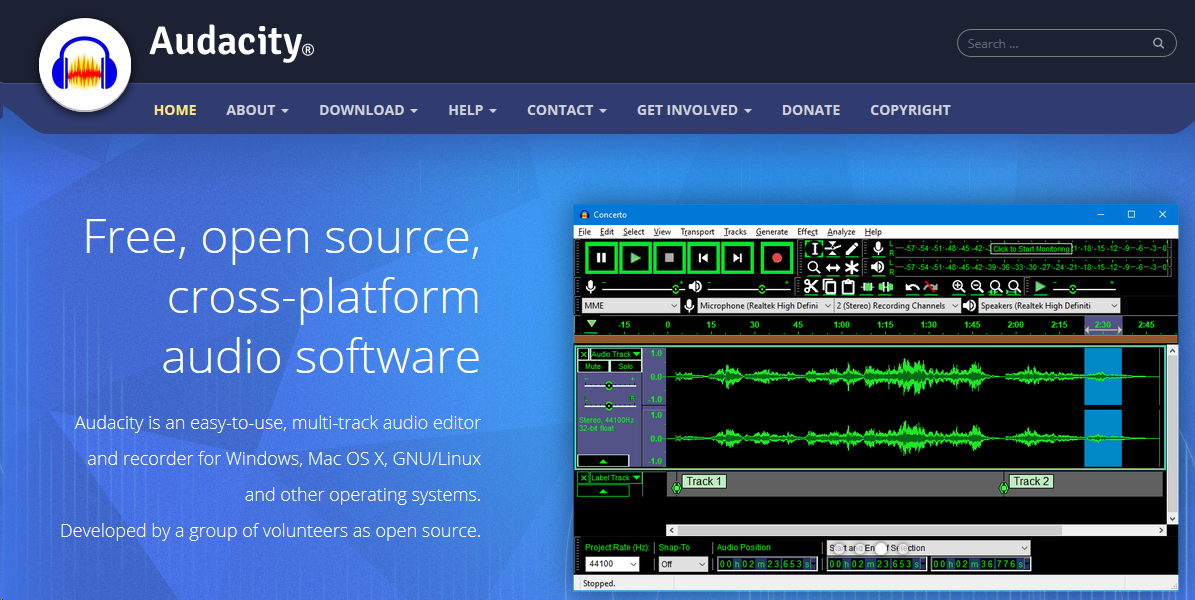
Task: Close the Label Track with its X button
Action: (x=583, y=478)
